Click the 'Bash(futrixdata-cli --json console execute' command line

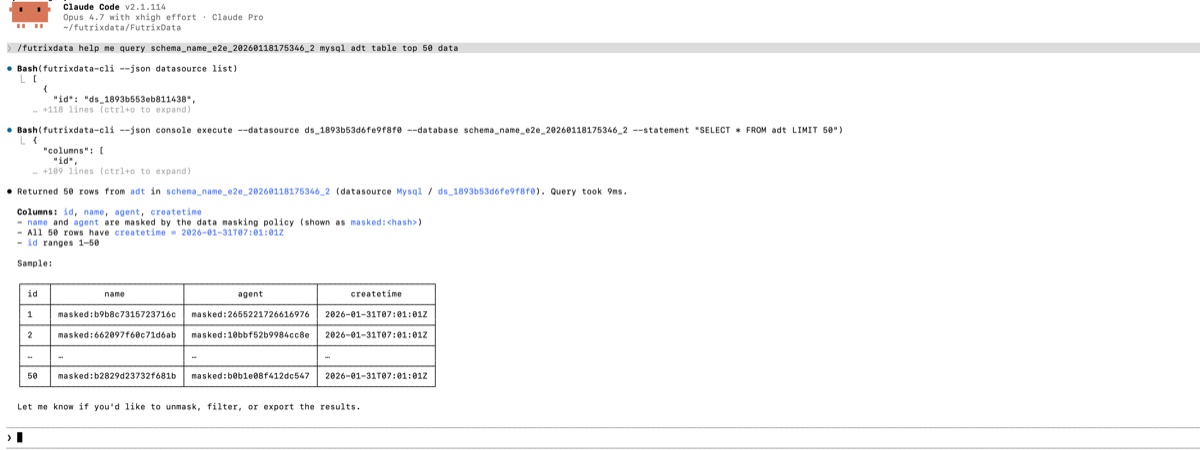430,130
